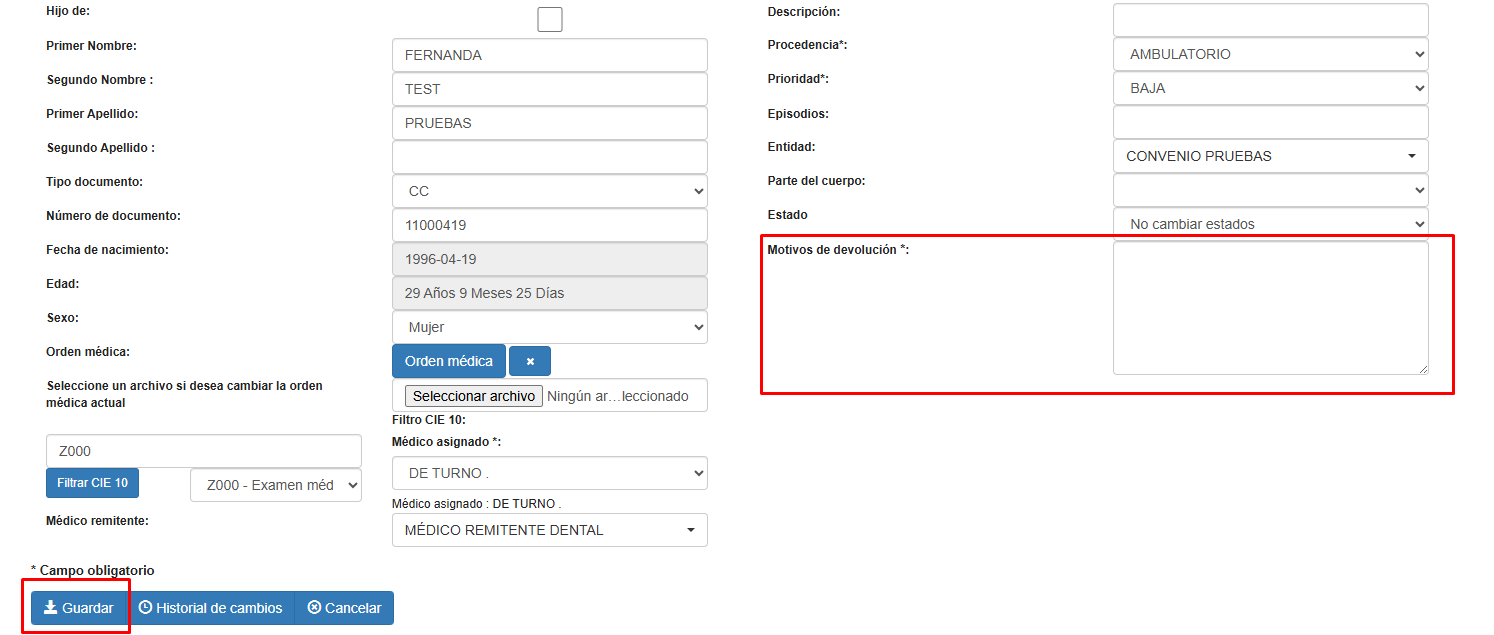Click the Motivos de devolución text area

click(x=1270, y=308)
